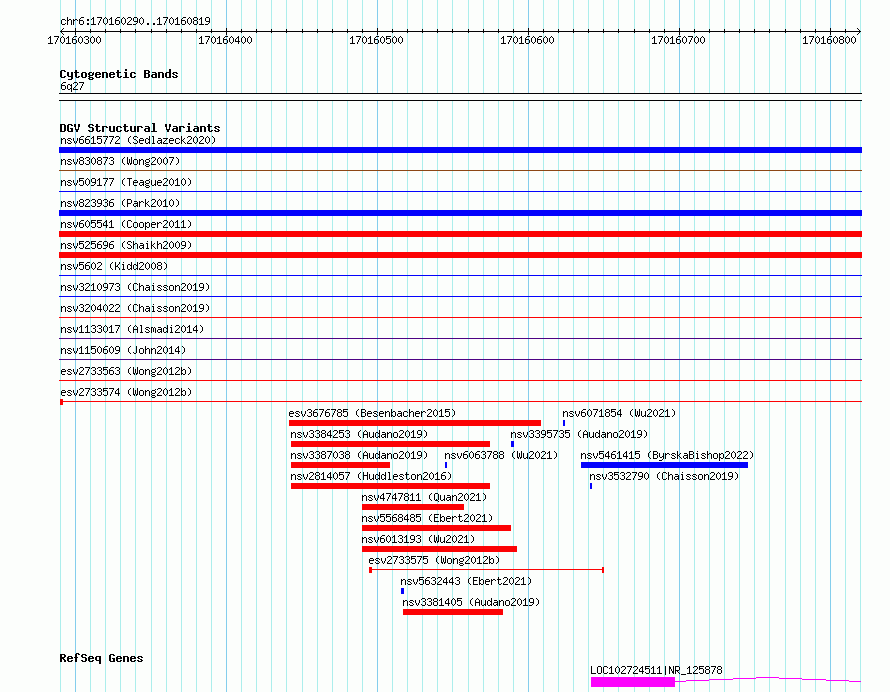Click the nsv5602 (Kidd2008) label
This screenshot has height=692, width=890.
point(114,266)
